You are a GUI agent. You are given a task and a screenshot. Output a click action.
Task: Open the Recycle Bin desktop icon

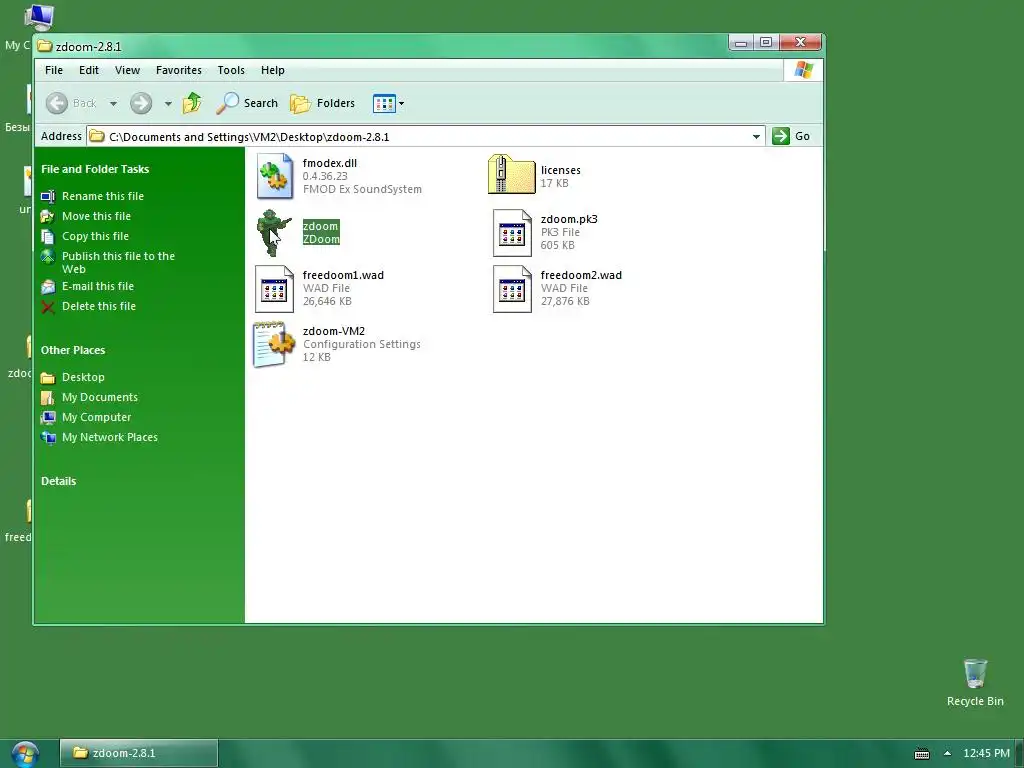pyautogui.click(x=975, y=682)
